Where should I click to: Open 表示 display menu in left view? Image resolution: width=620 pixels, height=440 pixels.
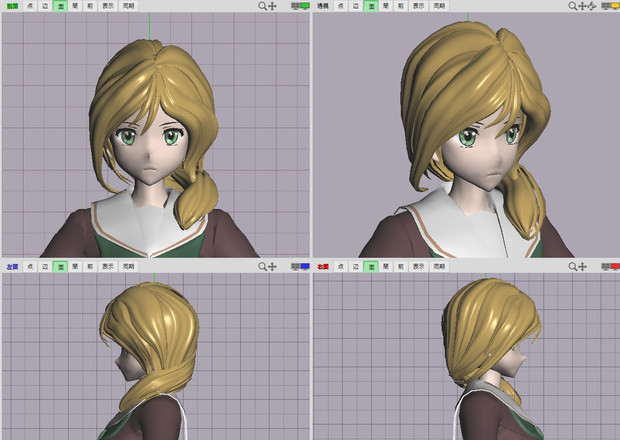(108, 266)
